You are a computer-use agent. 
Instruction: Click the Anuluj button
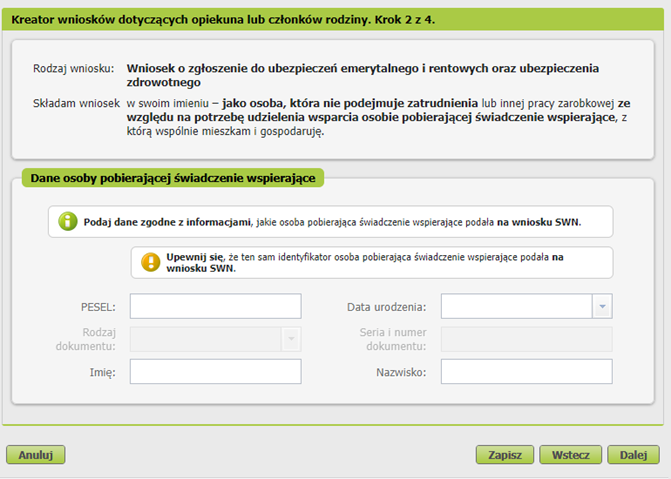[36, 455]
